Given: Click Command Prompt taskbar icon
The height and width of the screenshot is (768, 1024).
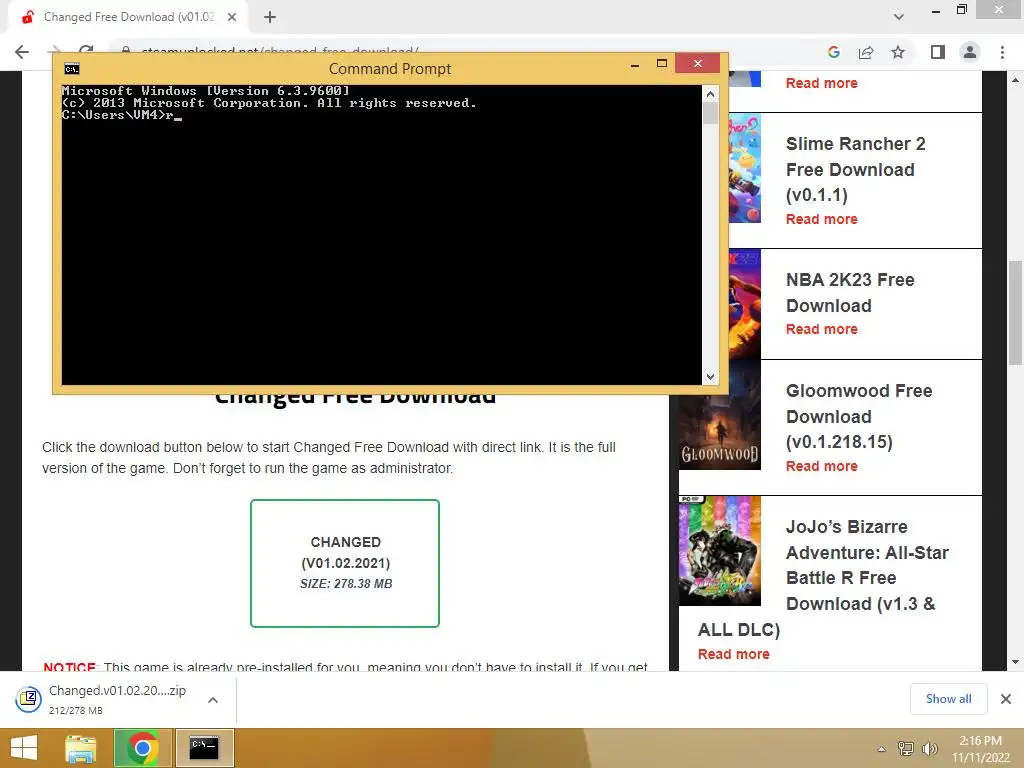Looking at the screenshot, I should tap(204, 748).
